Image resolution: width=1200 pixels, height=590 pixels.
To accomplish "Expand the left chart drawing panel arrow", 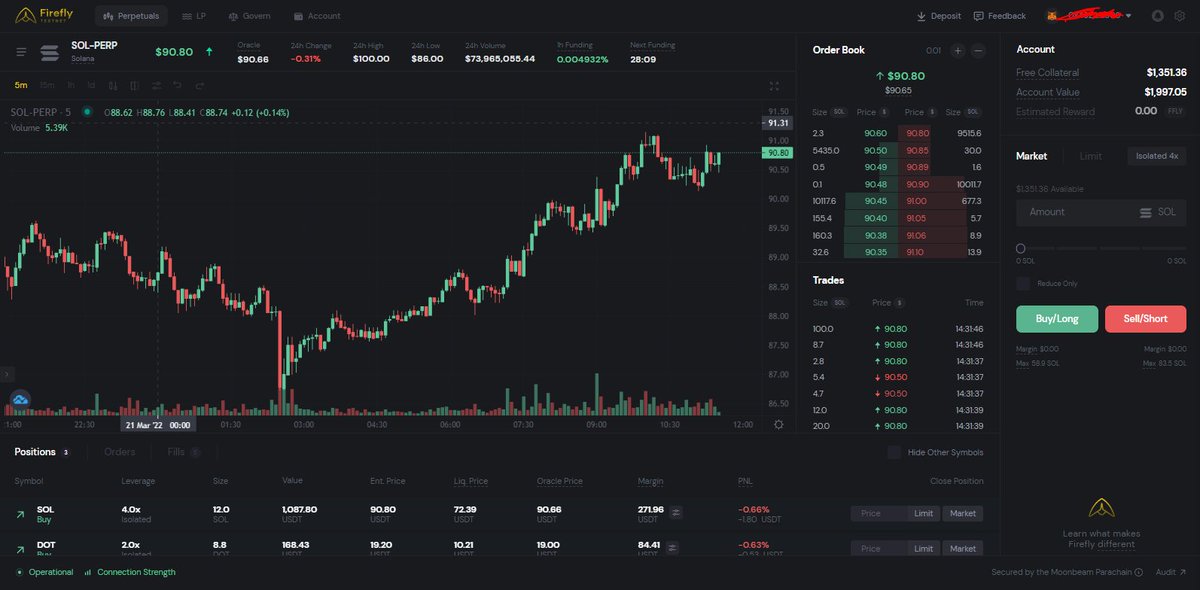I will click(x=7, y=374).
